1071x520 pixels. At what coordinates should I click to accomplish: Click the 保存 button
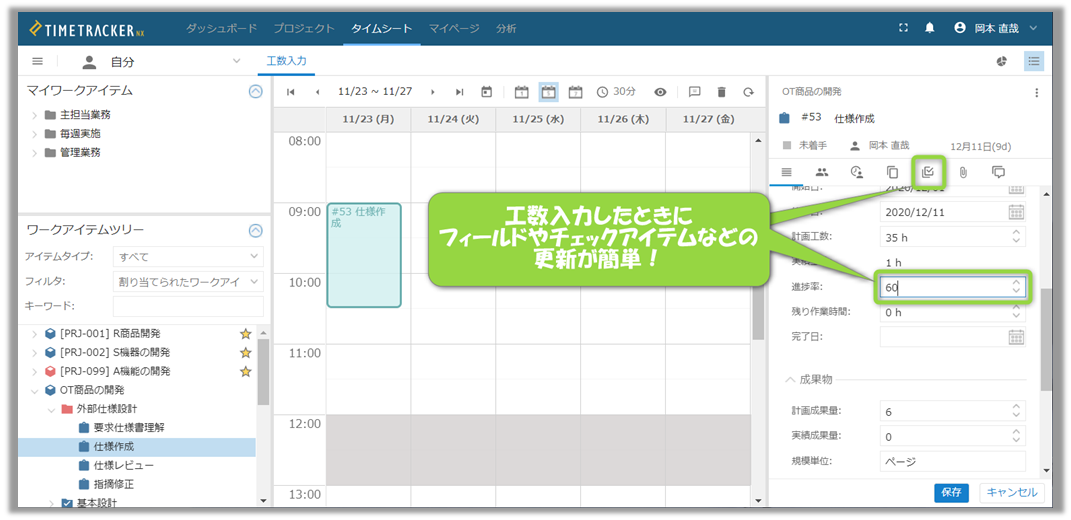pyautogui.click(x=951, y=492)
